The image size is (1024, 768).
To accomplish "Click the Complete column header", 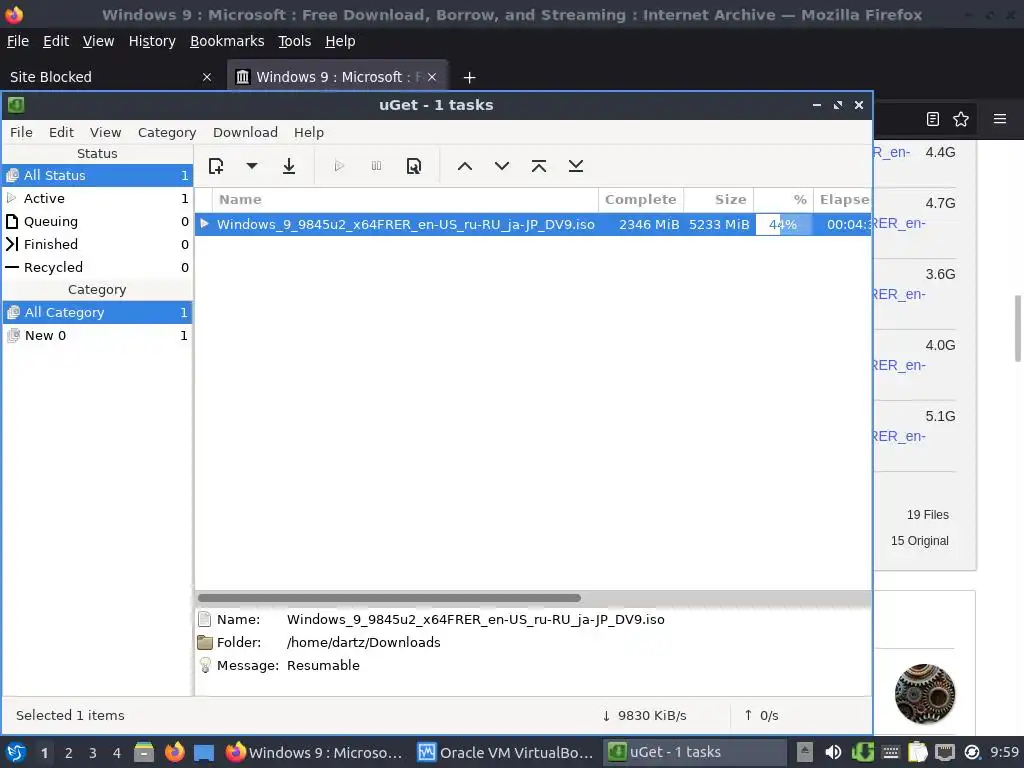I will pyautogui.click(x=641, y=199).
